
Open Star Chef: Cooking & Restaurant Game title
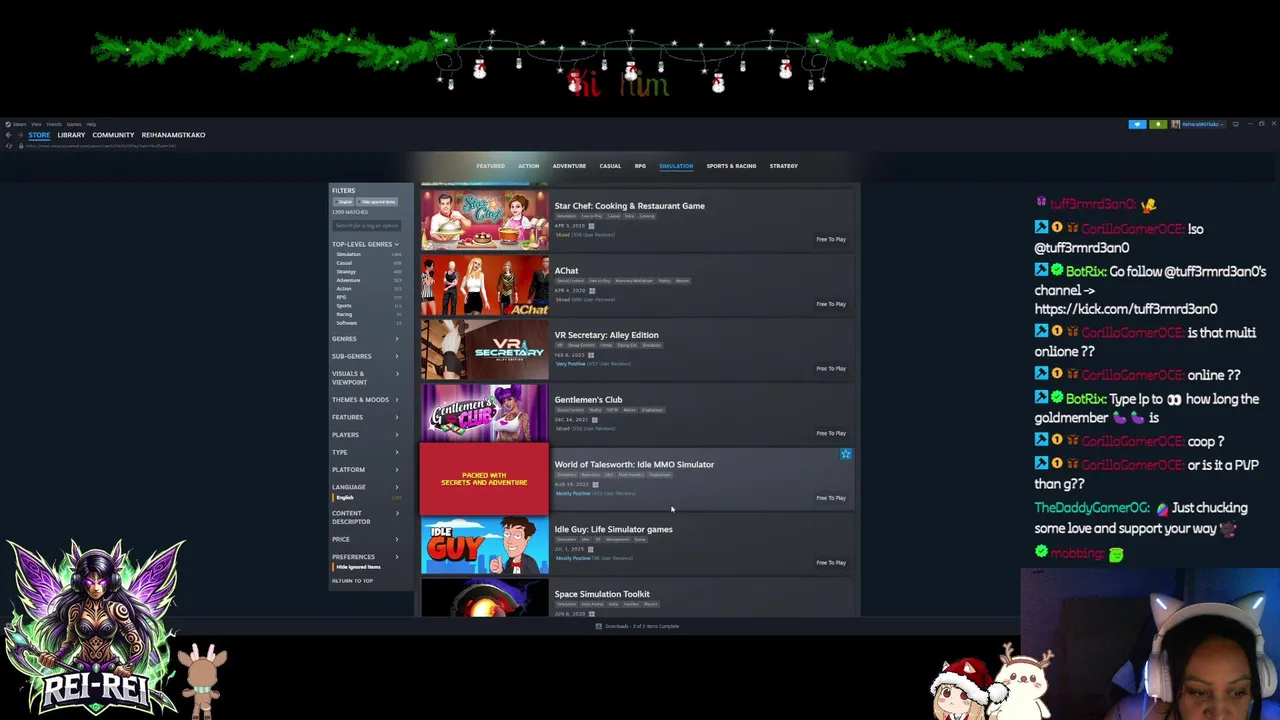(630, 206)
